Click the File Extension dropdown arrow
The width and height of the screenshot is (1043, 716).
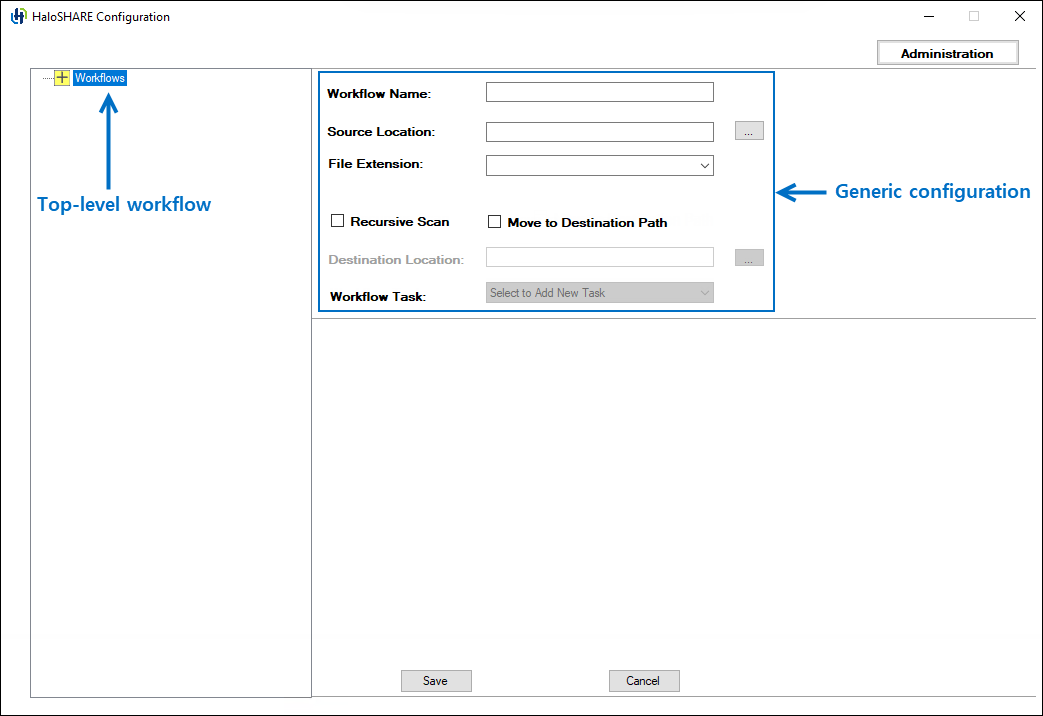click(x=705, y=164)
